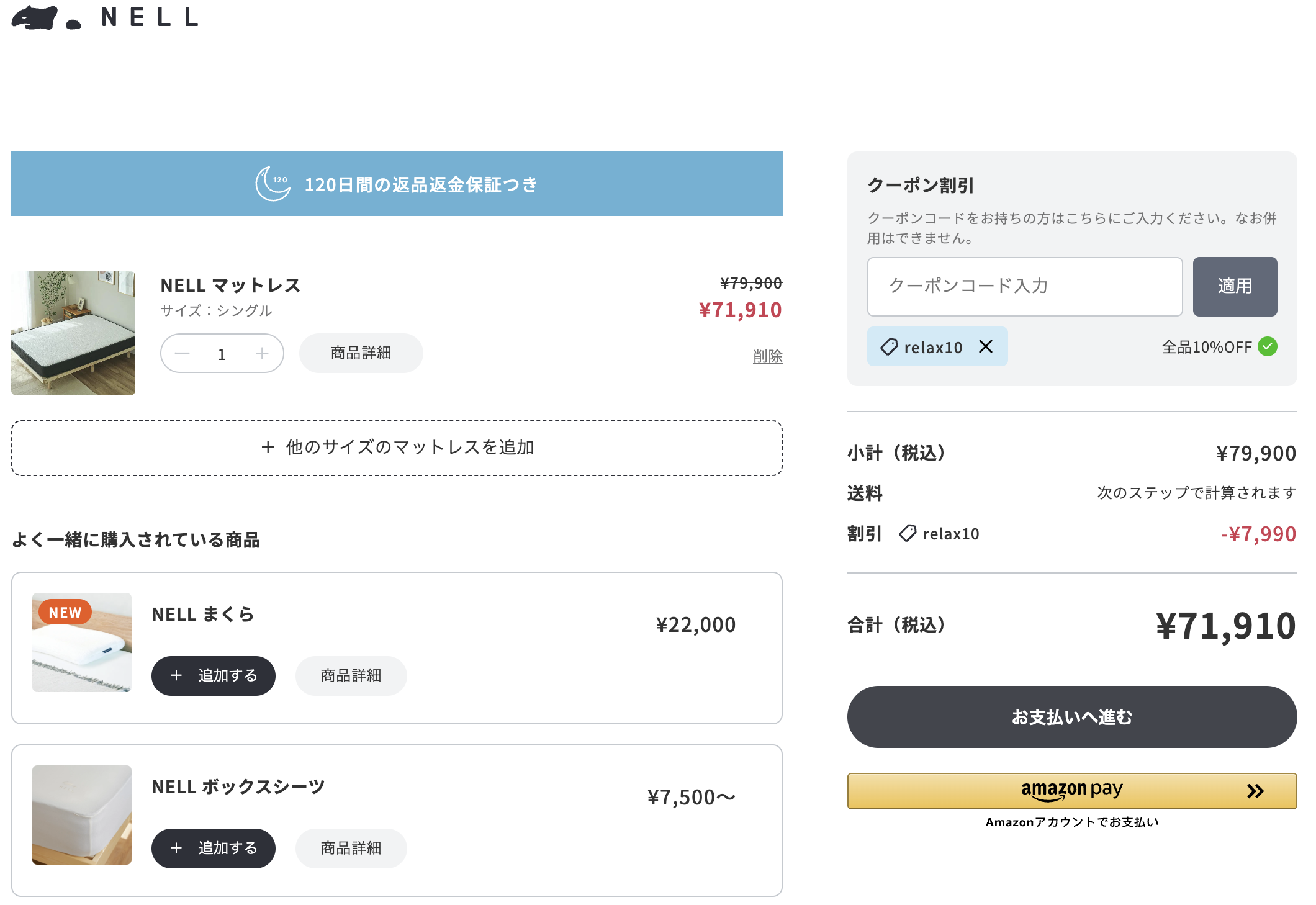The image size is (1316, 905).
Task: Click the NELL ボックスシーツ product title
Action: 238,786
